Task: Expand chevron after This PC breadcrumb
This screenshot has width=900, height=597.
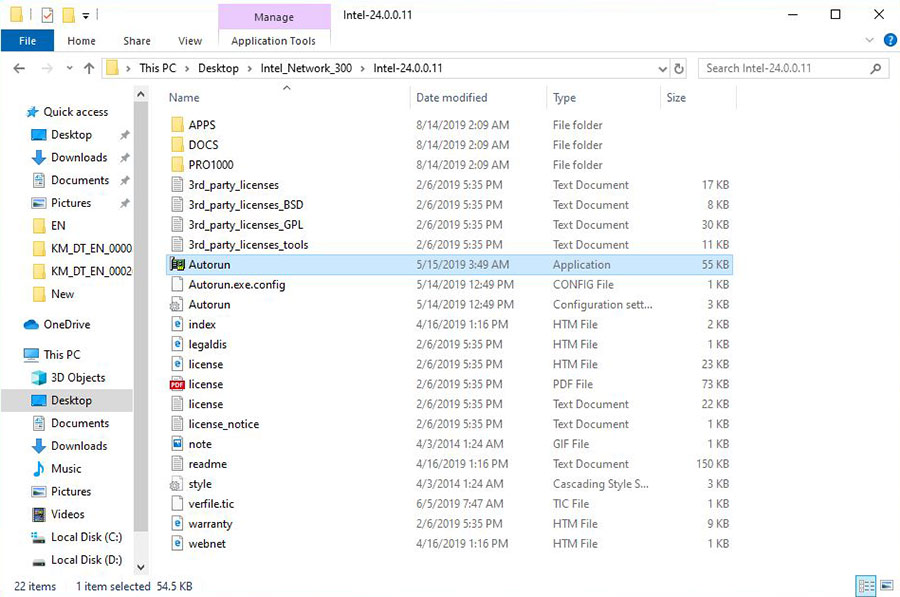Action: click(x=187, y=68)
